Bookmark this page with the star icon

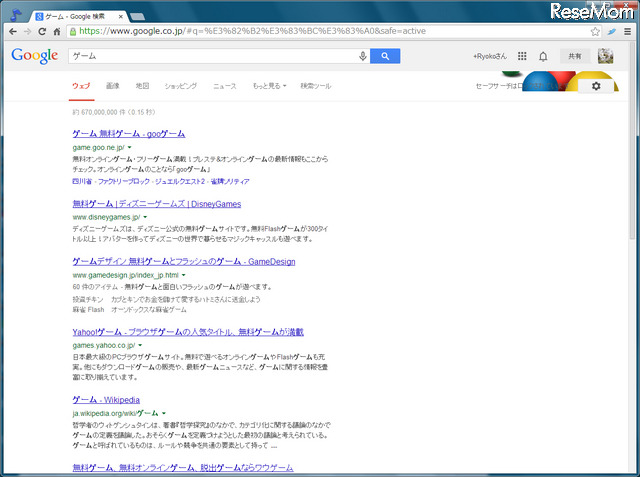(x=595, y=31)
